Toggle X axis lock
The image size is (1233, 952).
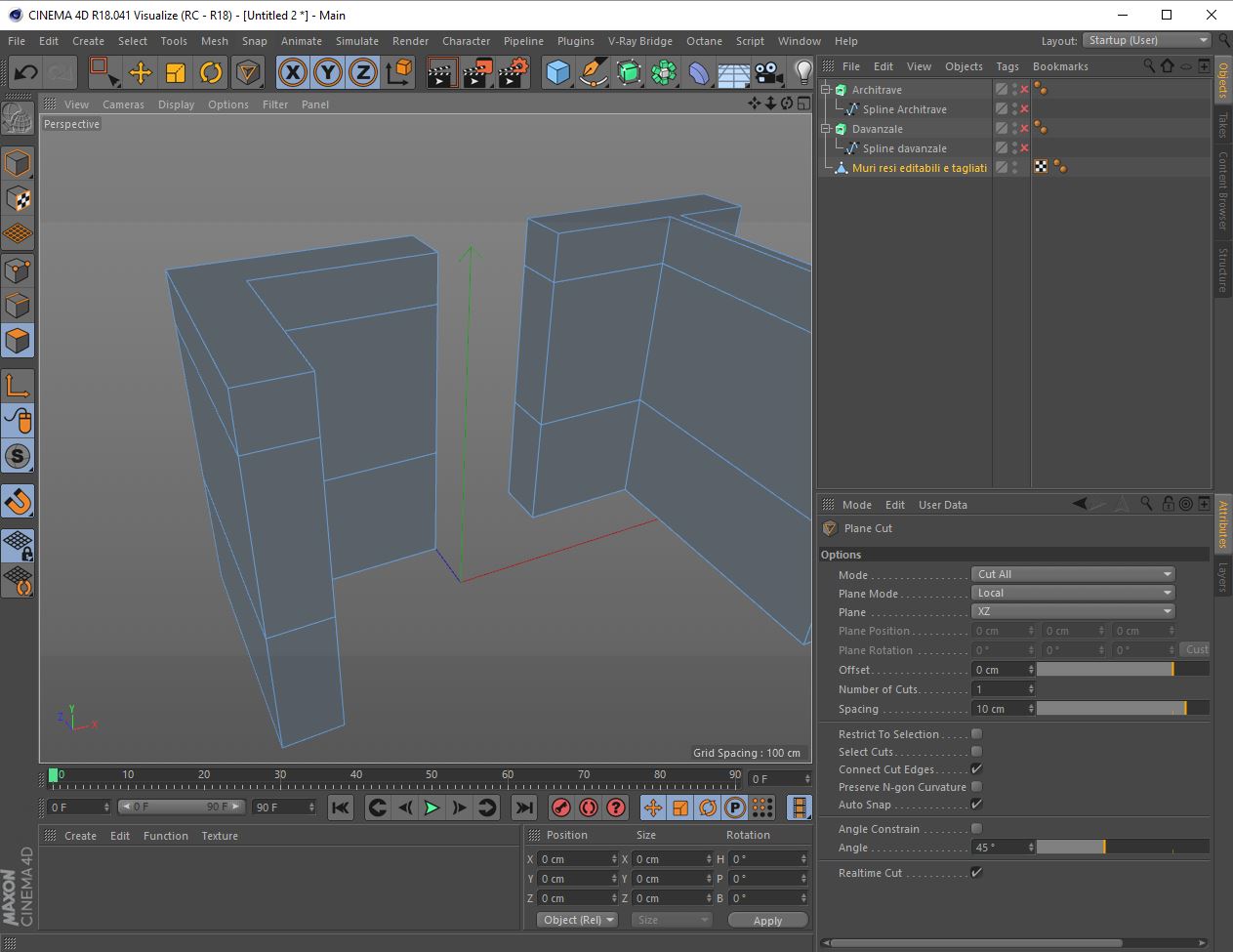[292, 72]
